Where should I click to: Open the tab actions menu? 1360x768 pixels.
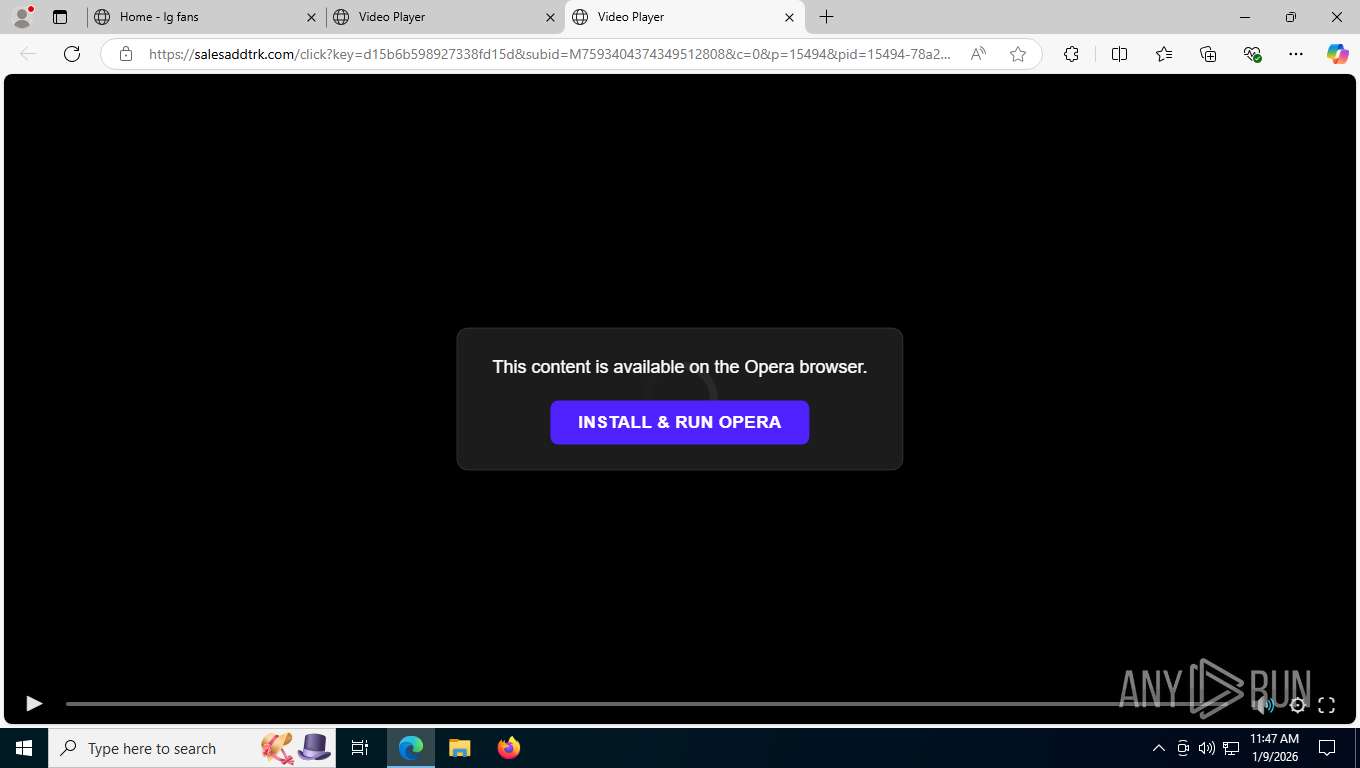[60, 17]
